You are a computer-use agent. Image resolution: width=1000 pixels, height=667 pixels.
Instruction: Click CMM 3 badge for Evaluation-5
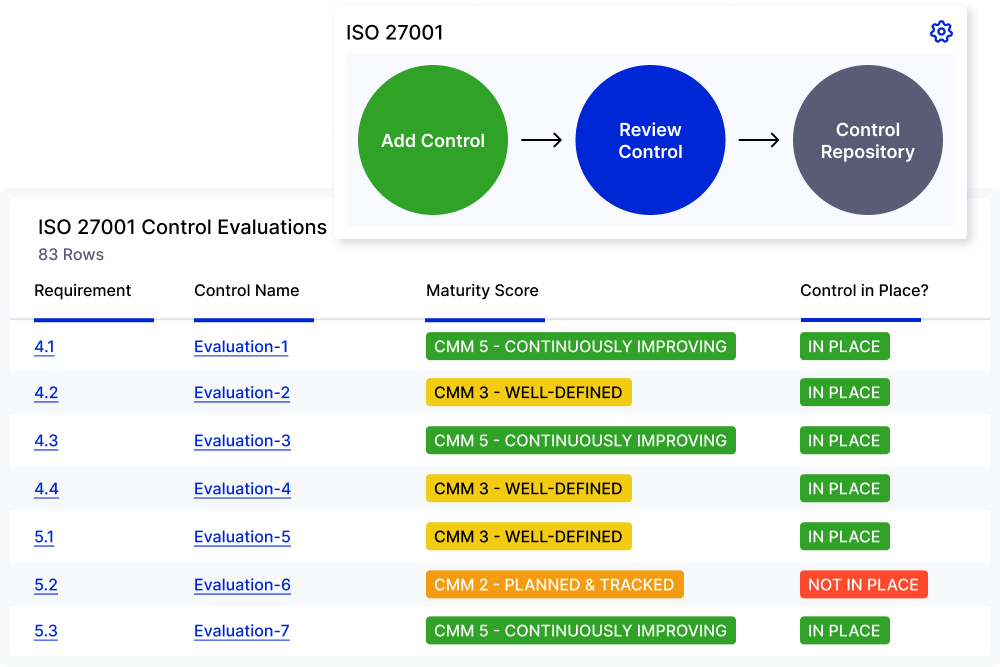(529, 536)
